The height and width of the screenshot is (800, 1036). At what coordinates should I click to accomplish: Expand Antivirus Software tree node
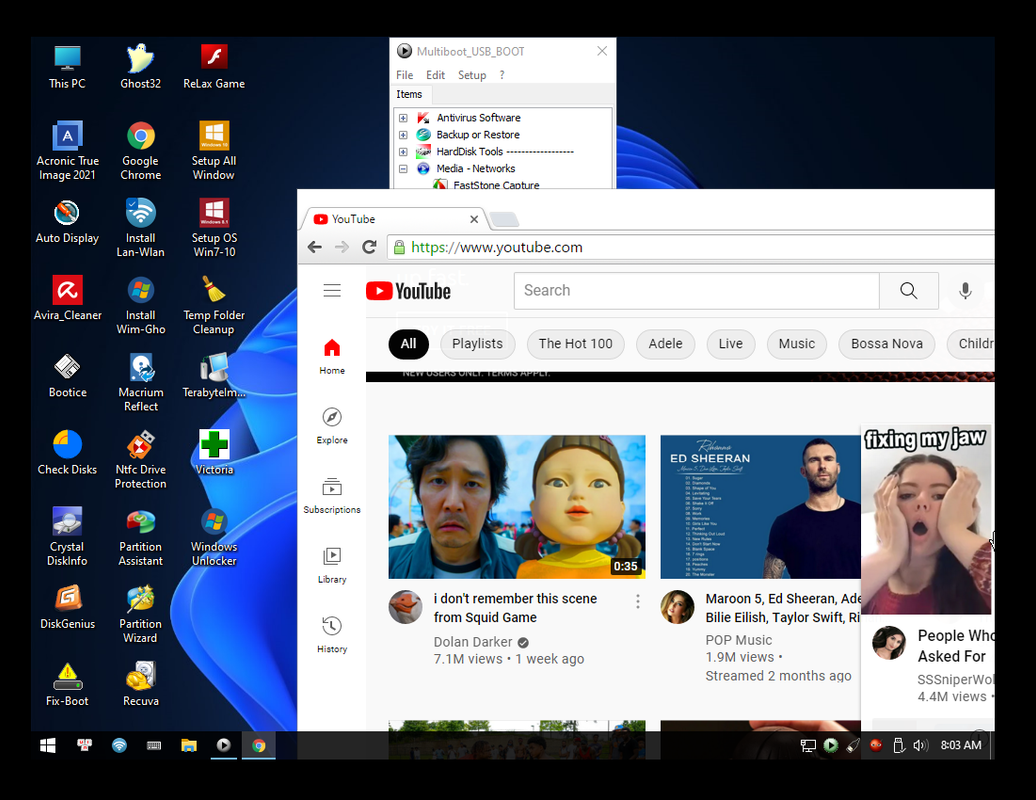[403, 118]
